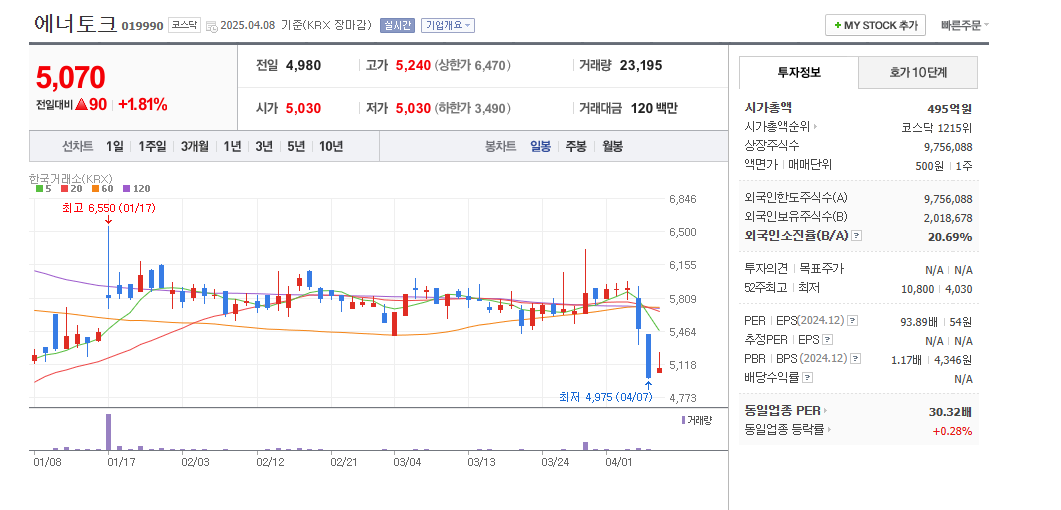Select the 주봉 candle chart
Viewport: 1061px width, 510px height.
tap(576, 146)
